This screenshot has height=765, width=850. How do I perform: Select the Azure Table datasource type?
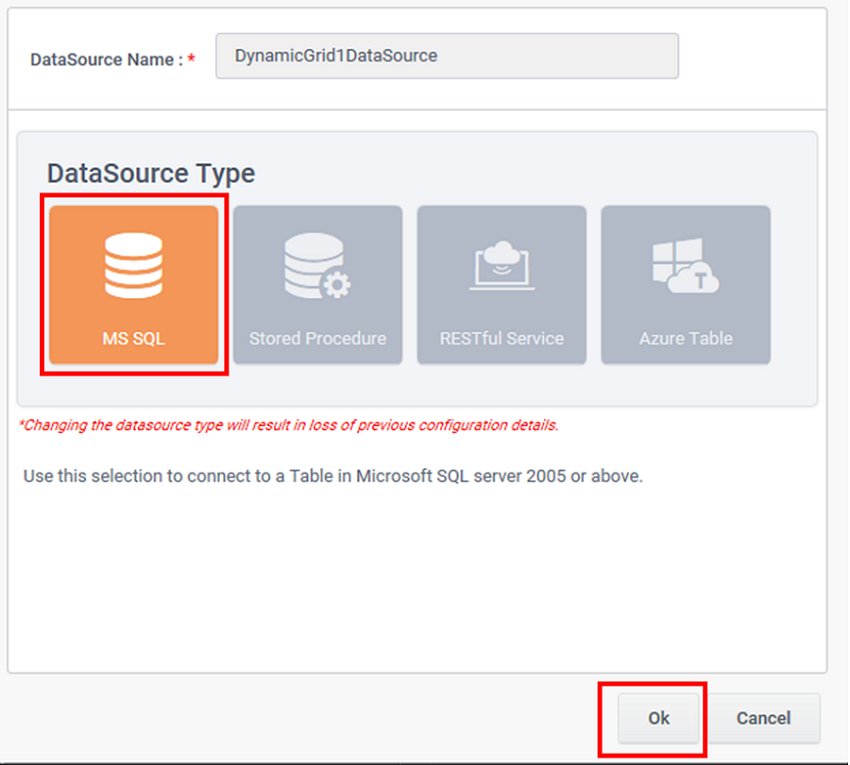point(686,285)
